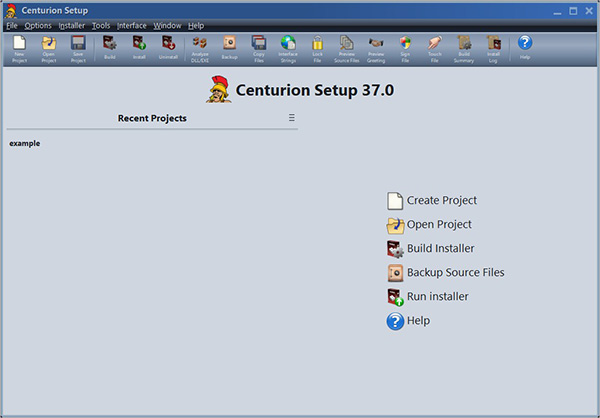This screenshot has height=418, width=600.
Task: Open the Installer menu
Action: [72, 26]
